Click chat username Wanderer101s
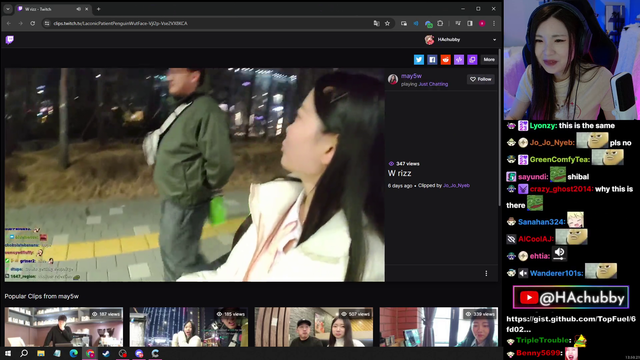Viewport: 640px width, 360px height. 556,273
